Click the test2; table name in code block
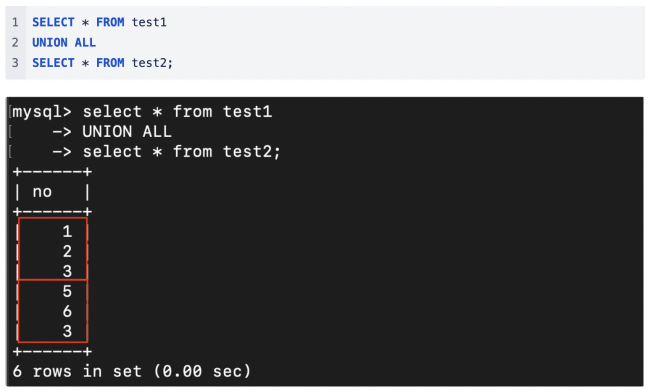 click(152, 62)
